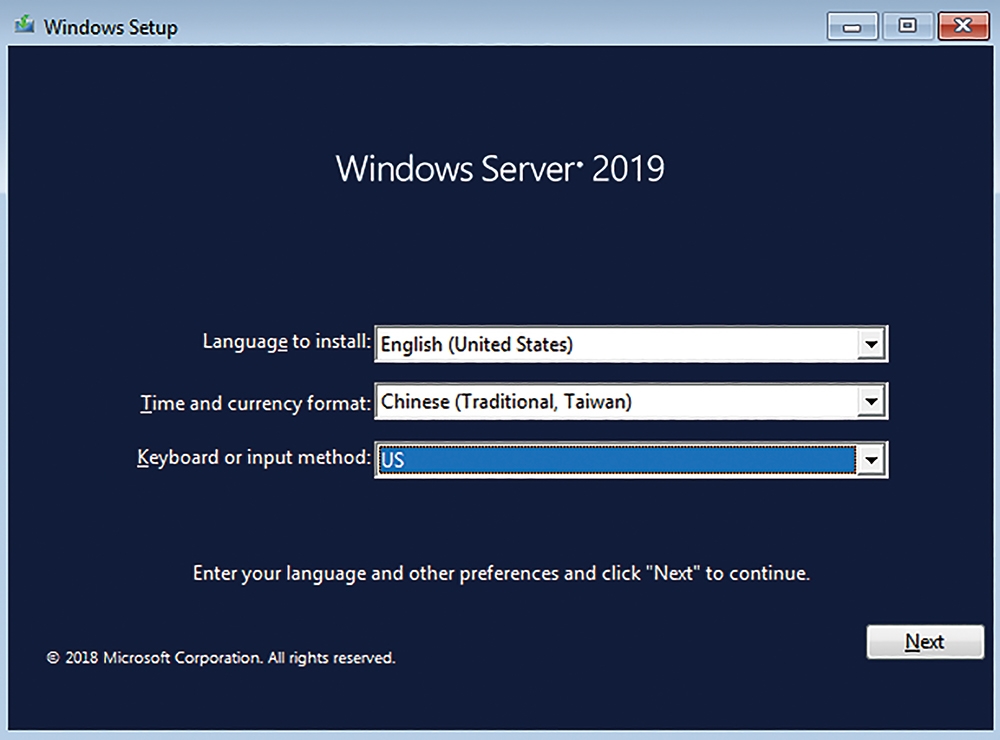
Task: Click the Microsoft Corporation copyright text
Action: [x=221, y=658]
